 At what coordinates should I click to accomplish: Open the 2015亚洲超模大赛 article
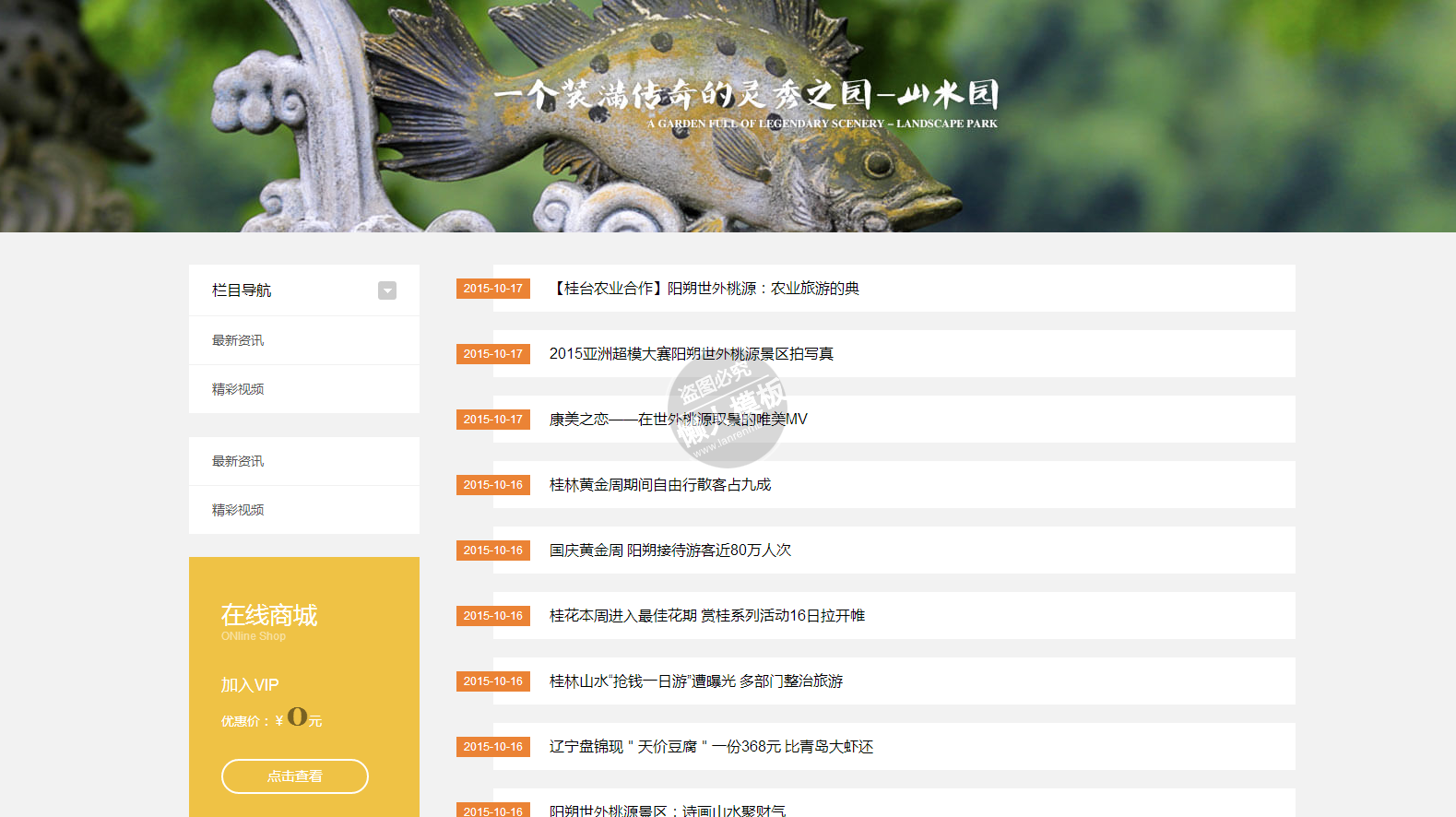pyautogui.click(x=691, y=354)
